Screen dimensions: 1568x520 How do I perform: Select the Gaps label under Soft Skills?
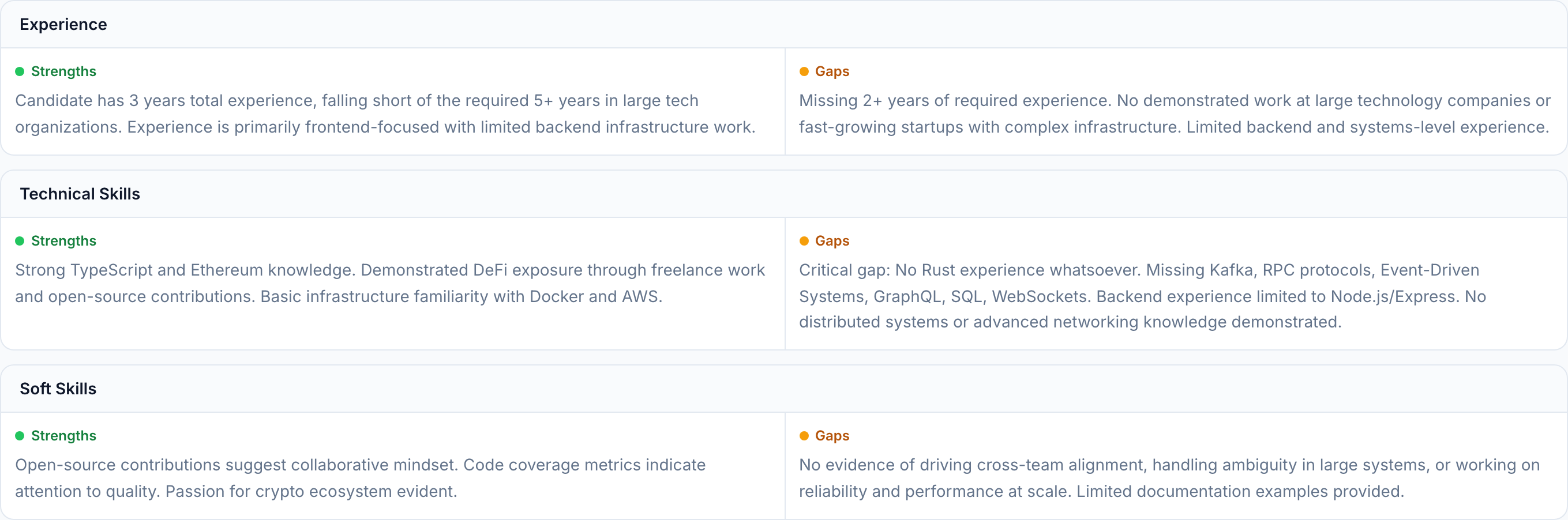point(831,435)
